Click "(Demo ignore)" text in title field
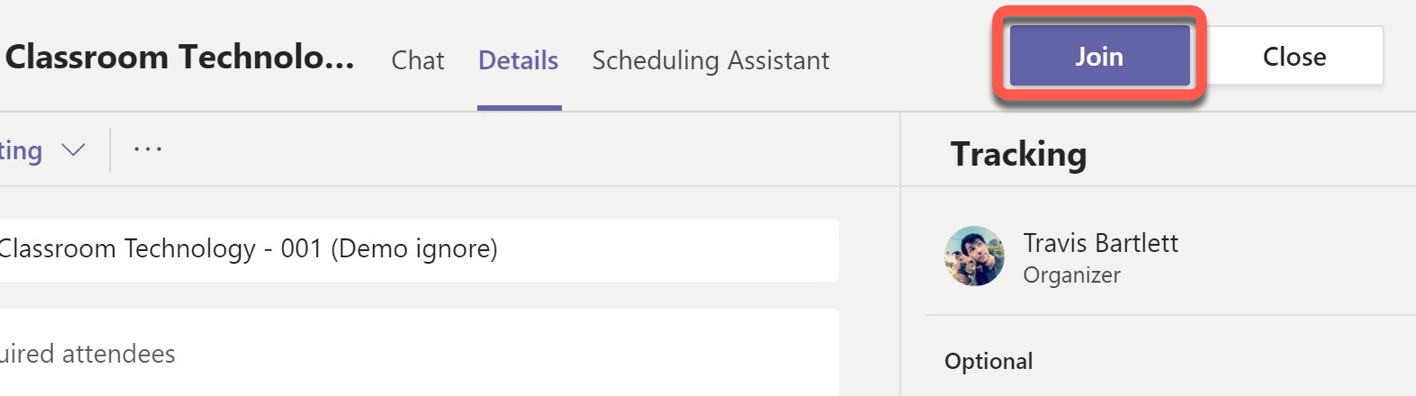Image resolution: width=1416 pixels, height=396 pixels. [x=413, y=249]
